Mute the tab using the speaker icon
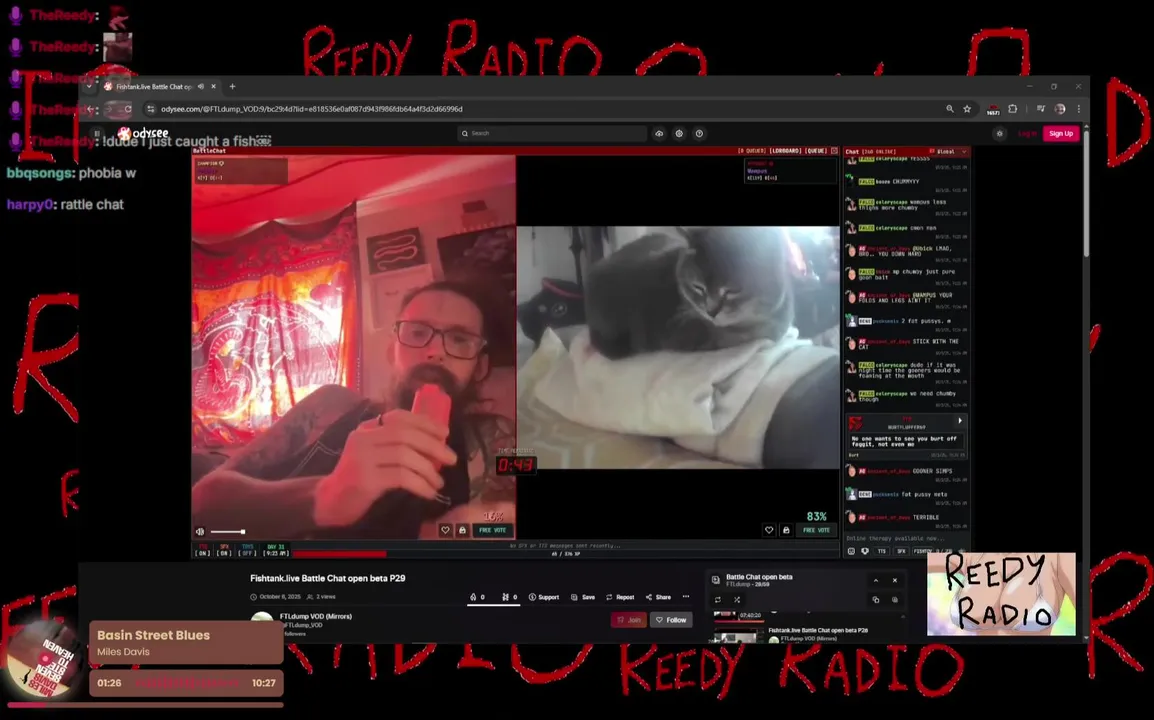The height and width of the screenshot is (720, 1154). click(x=201, y=86)
